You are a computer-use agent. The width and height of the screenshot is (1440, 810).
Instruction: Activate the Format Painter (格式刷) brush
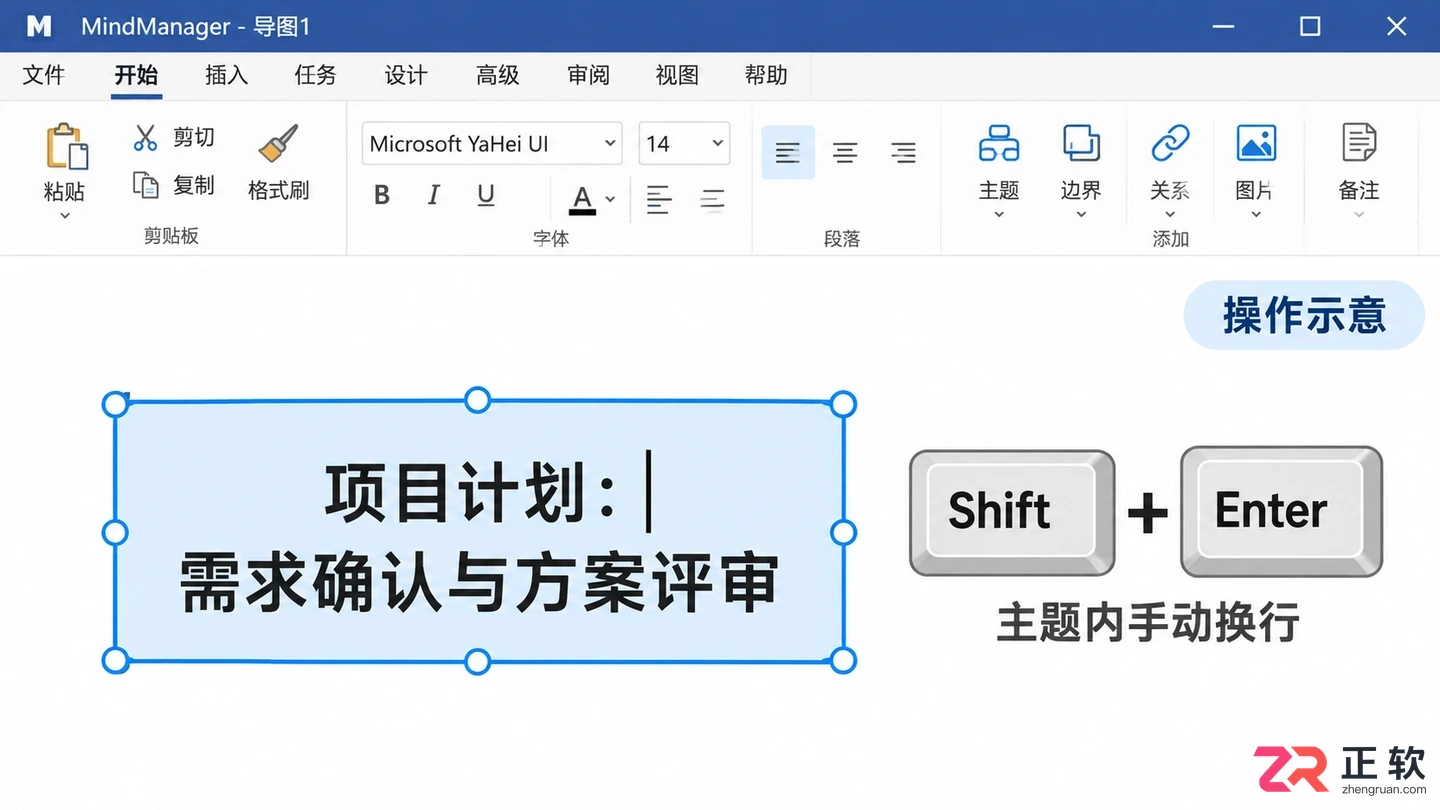(x=278, y=144)
